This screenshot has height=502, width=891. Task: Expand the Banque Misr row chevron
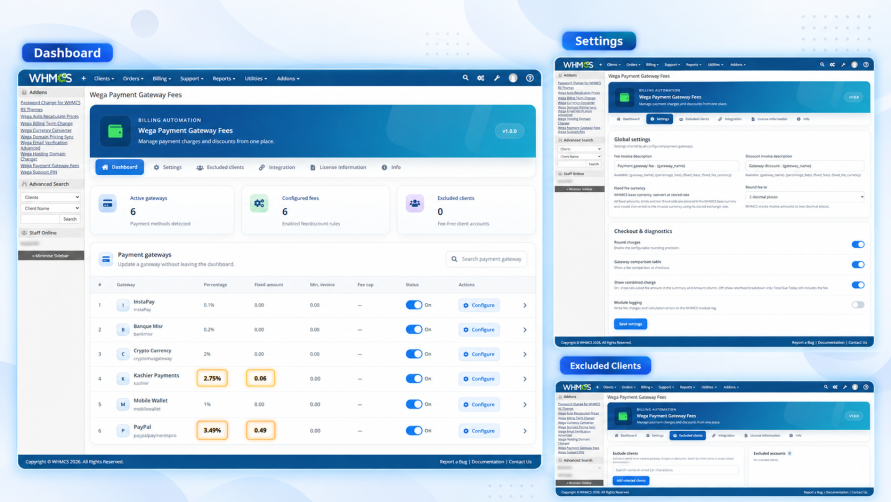524,330
